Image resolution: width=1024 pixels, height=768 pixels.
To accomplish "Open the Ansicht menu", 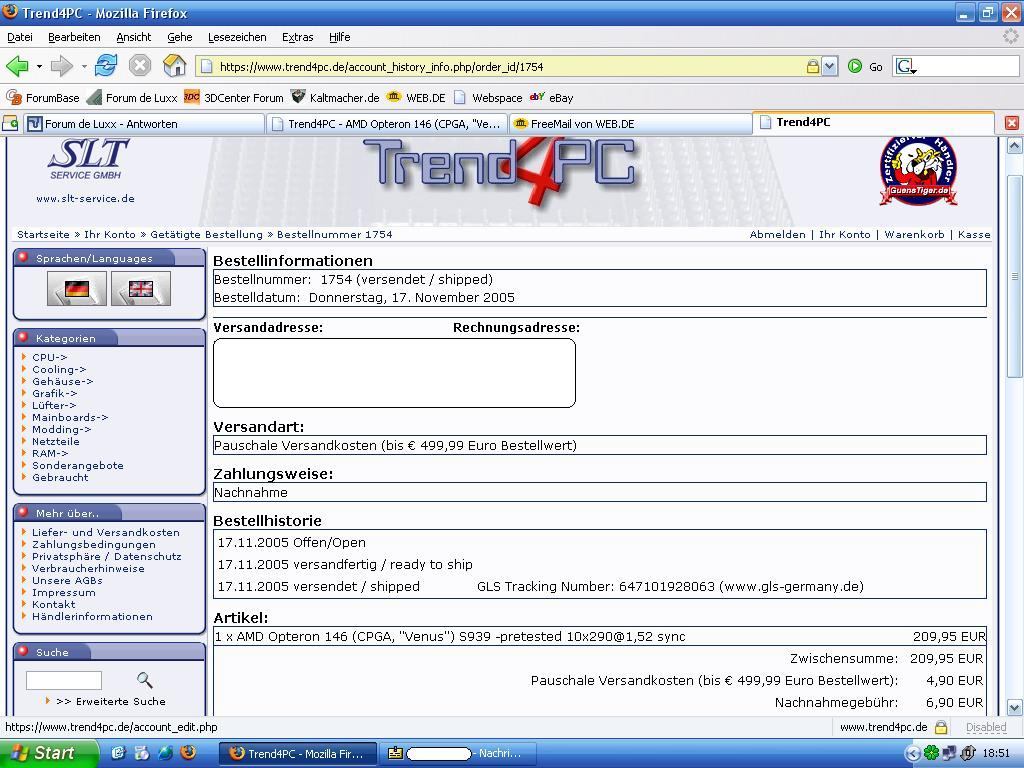I will click(134, 37).
